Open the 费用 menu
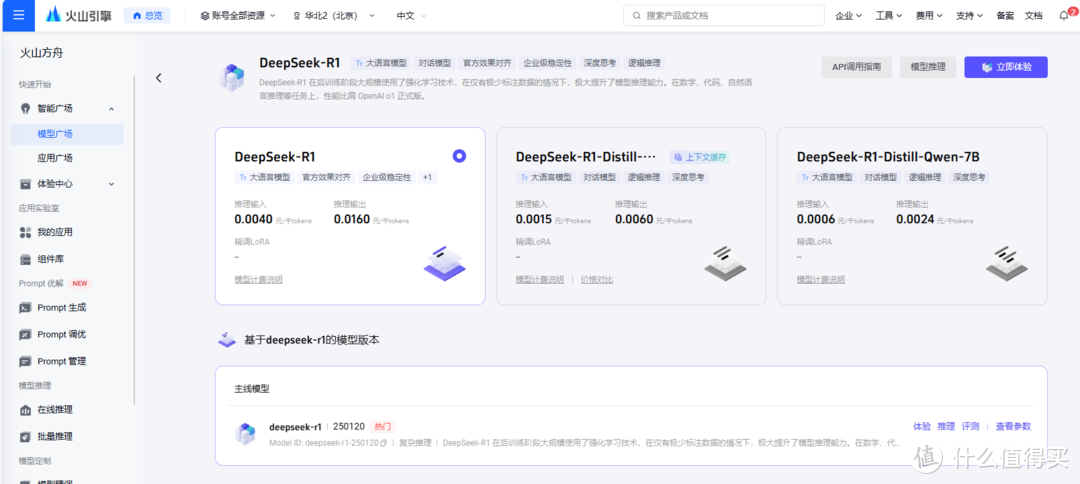Viewport: 1080px width, 484px height. pyautogui.click(x=929, y=16)
